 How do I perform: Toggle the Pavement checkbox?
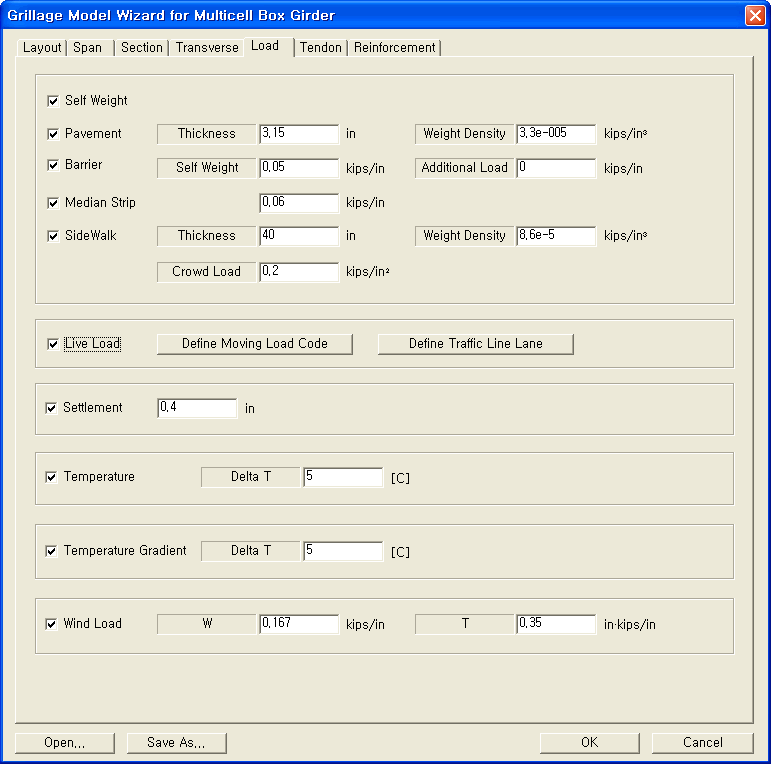tap(53, 134)
